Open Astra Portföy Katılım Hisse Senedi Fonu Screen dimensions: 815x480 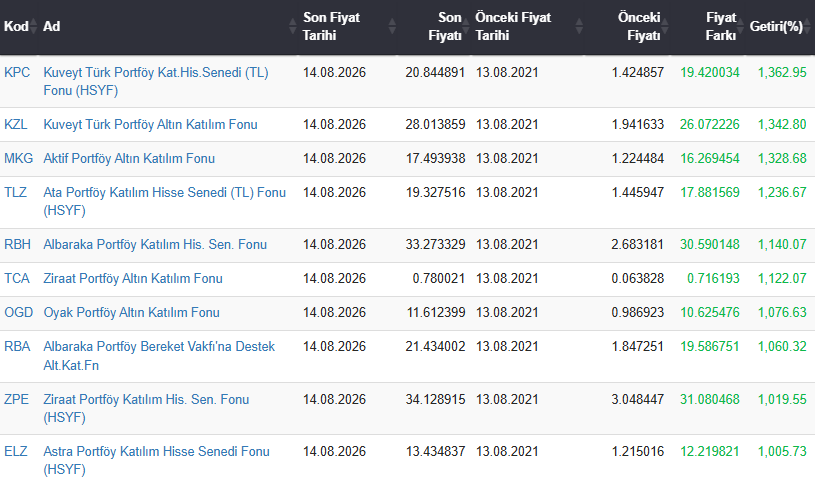156,460
